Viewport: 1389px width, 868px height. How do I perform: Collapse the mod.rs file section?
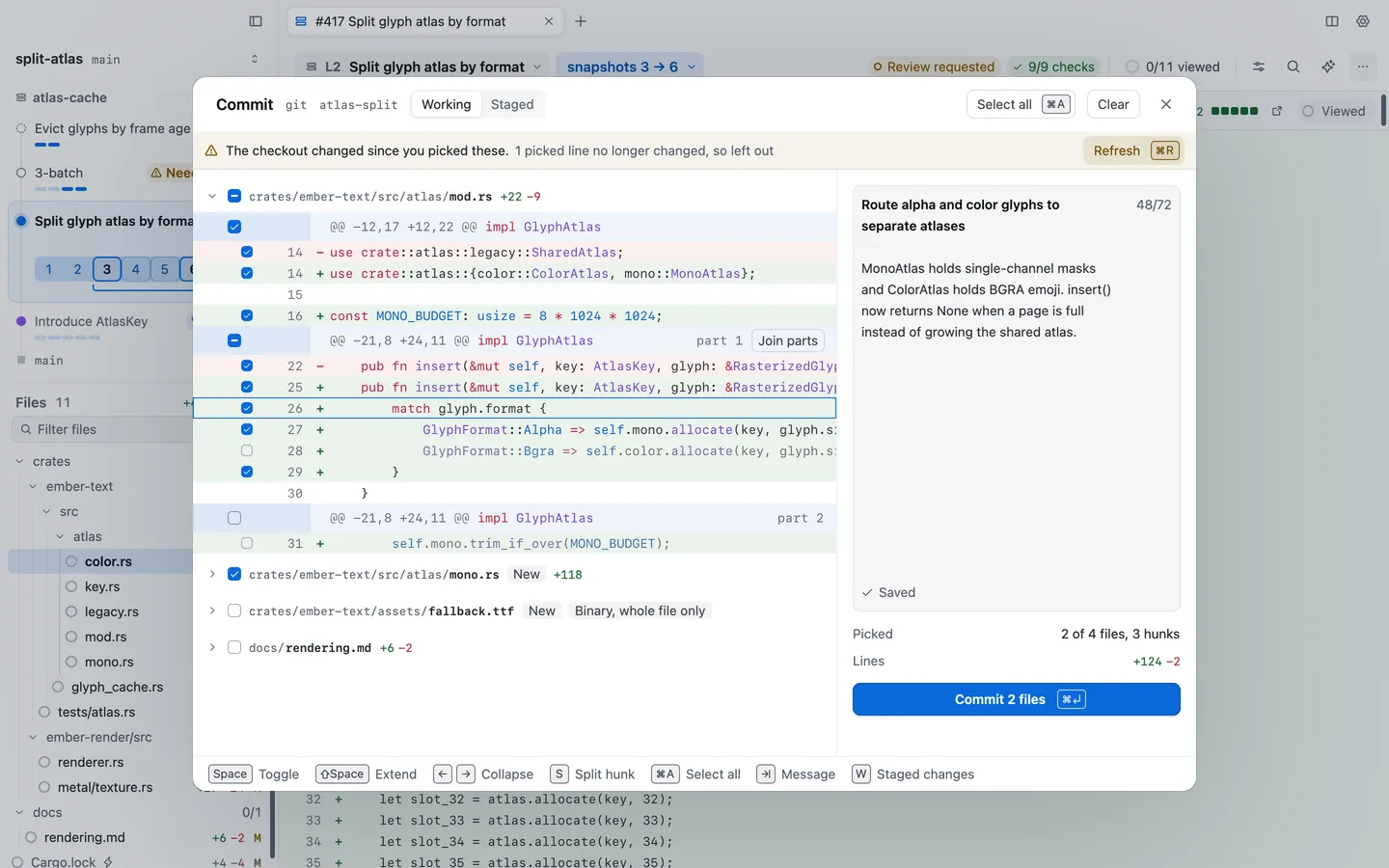click(x=212, y=196)
